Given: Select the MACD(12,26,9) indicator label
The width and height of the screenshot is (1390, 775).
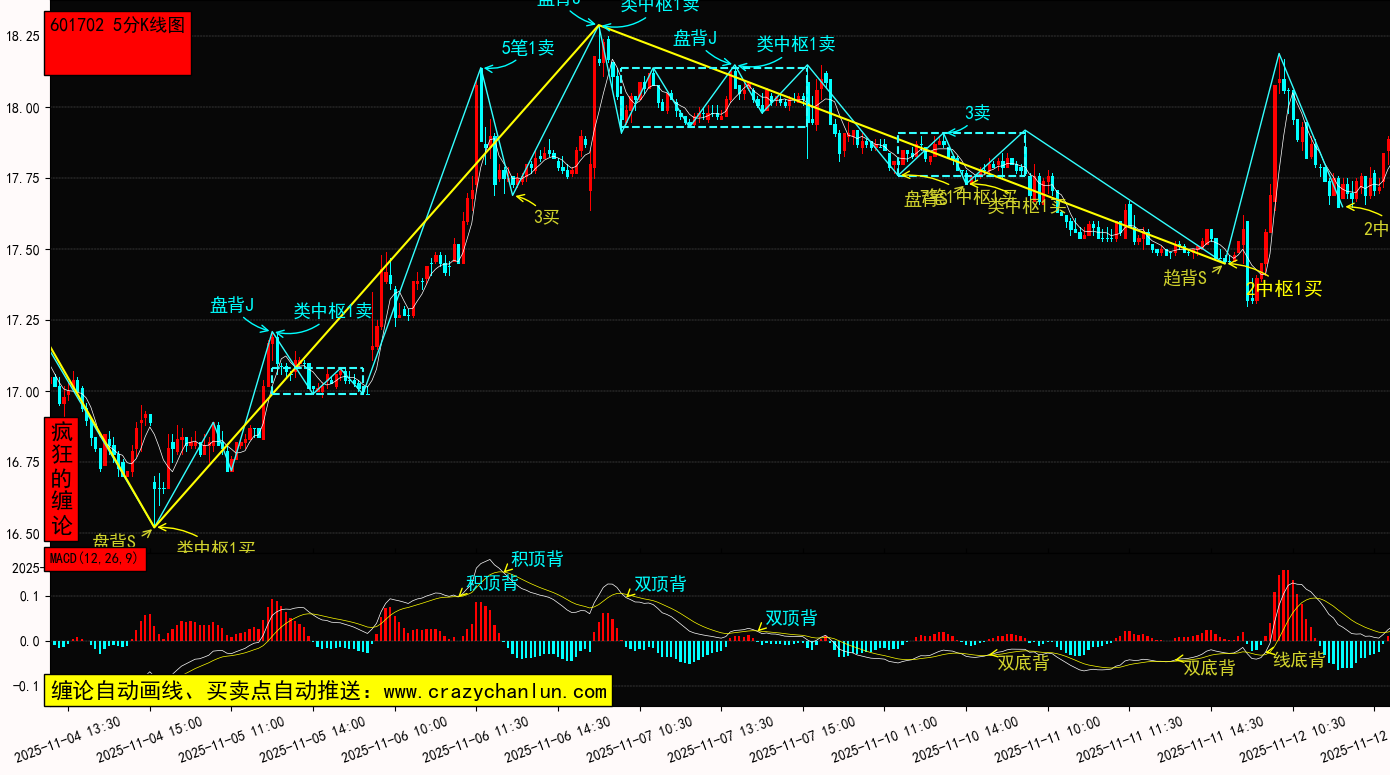Looking at the screenshot, I should coord(95,559).
